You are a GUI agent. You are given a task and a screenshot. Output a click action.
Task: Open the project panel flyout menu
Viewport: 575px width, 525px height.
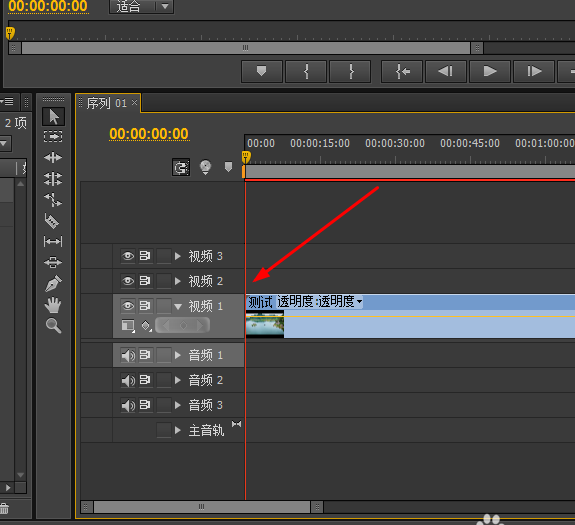click(x=7, y=101)
